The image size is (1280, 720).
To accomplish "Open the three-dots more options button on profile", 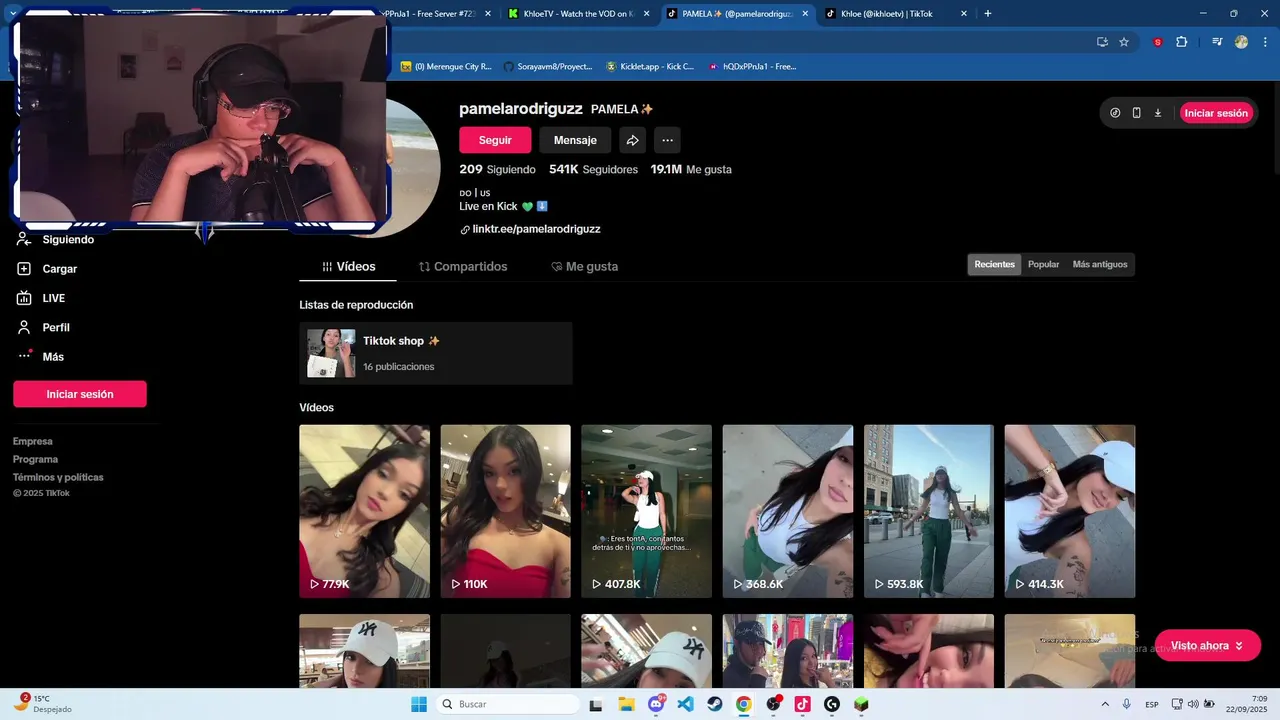I will (x=667, y=140).
